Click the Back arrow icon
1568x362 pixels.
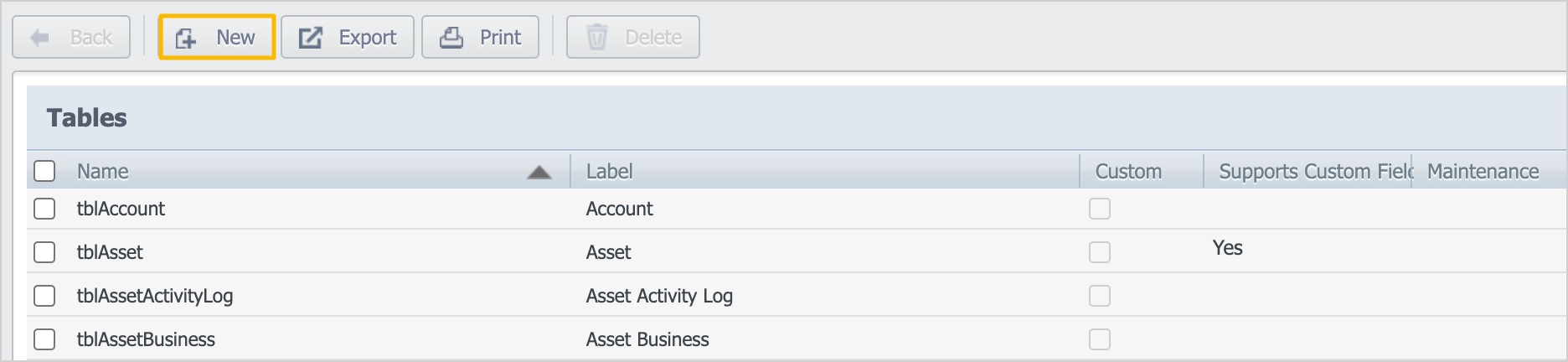point(39,38)
